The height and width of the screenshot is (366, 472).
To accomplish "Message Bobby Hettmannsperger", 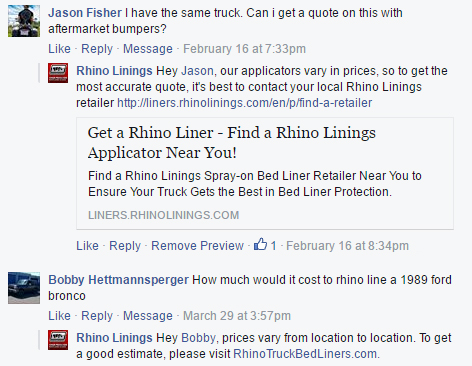I will coord(148,316).
